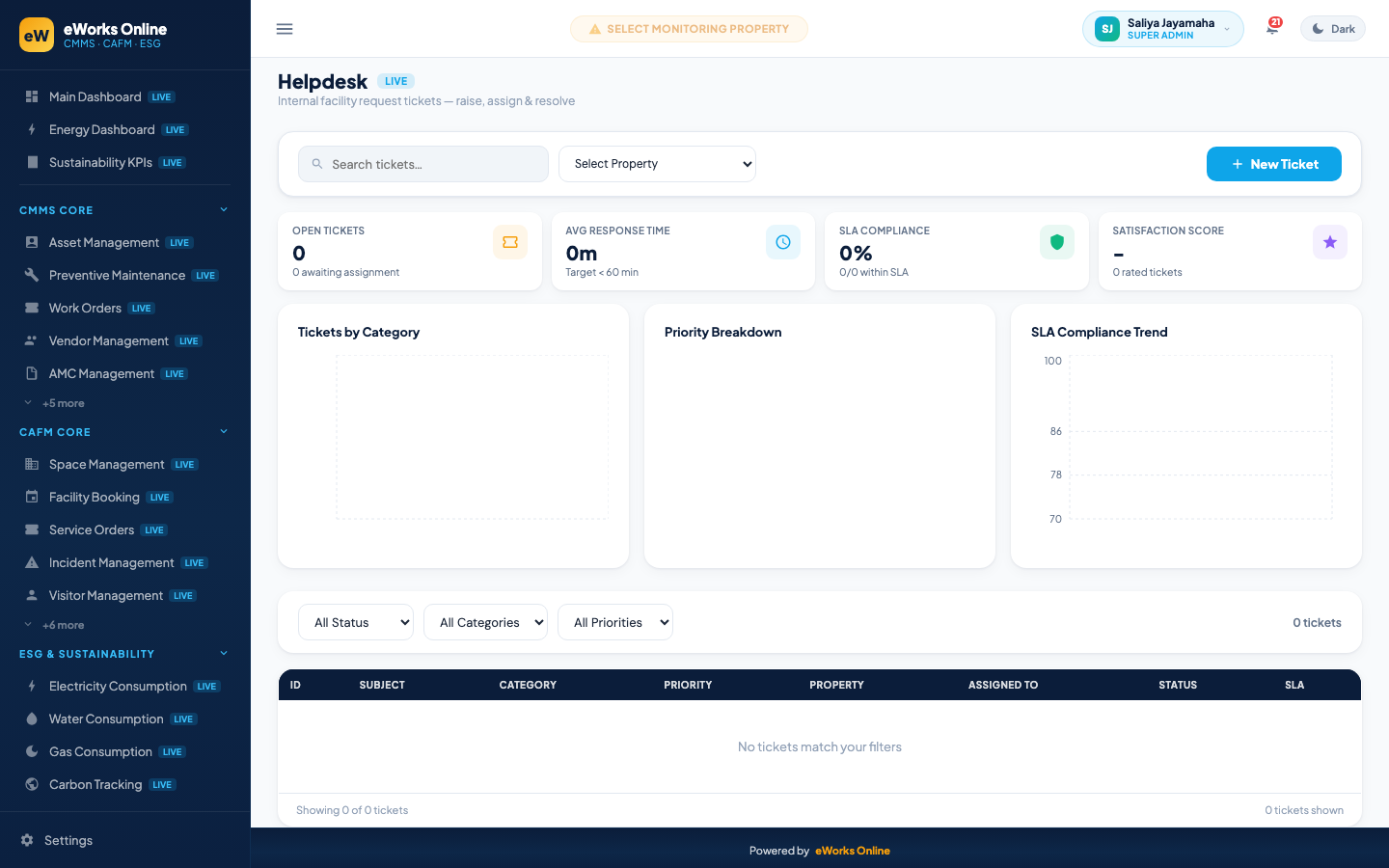The height and width of the screenshot is (868, 1389).
Task: Open the All Priorities filter dropdown
Action: point(615,622)
